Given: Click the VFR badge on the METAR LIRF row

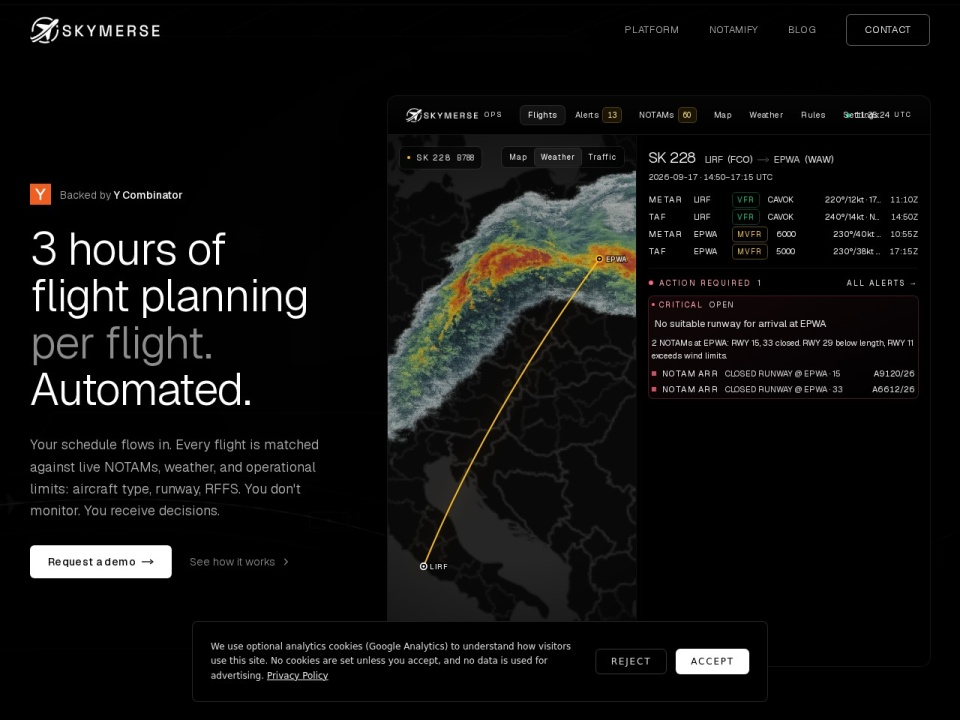Looking at the screenshot, I should [746, 200].
